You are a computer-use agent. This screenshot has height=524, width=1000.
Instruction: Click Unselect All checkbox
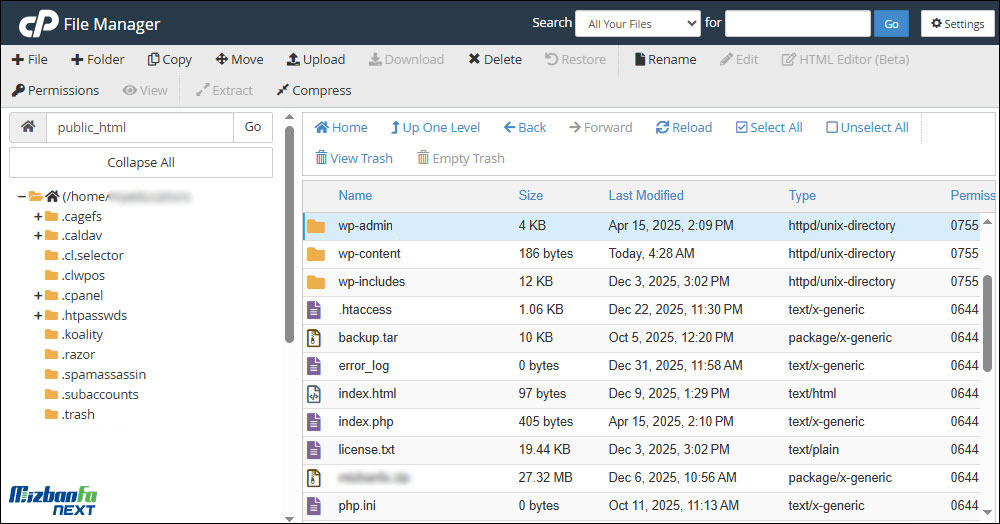point(867,127)
